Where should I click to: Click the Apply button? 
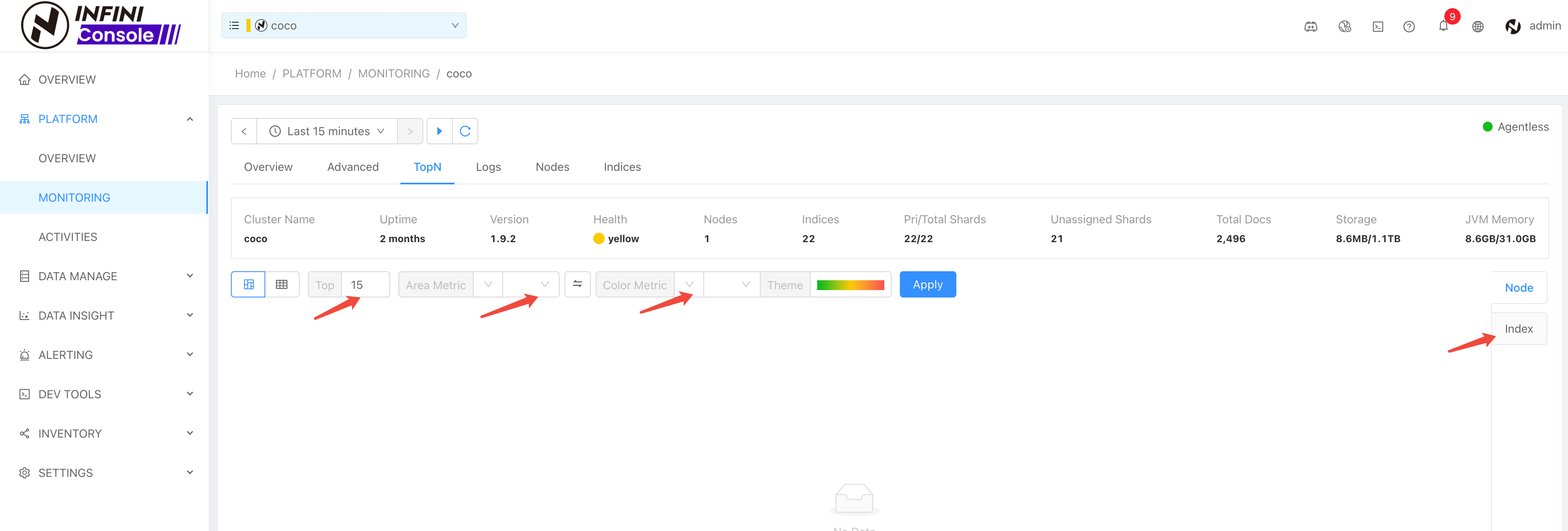[927, 284]
